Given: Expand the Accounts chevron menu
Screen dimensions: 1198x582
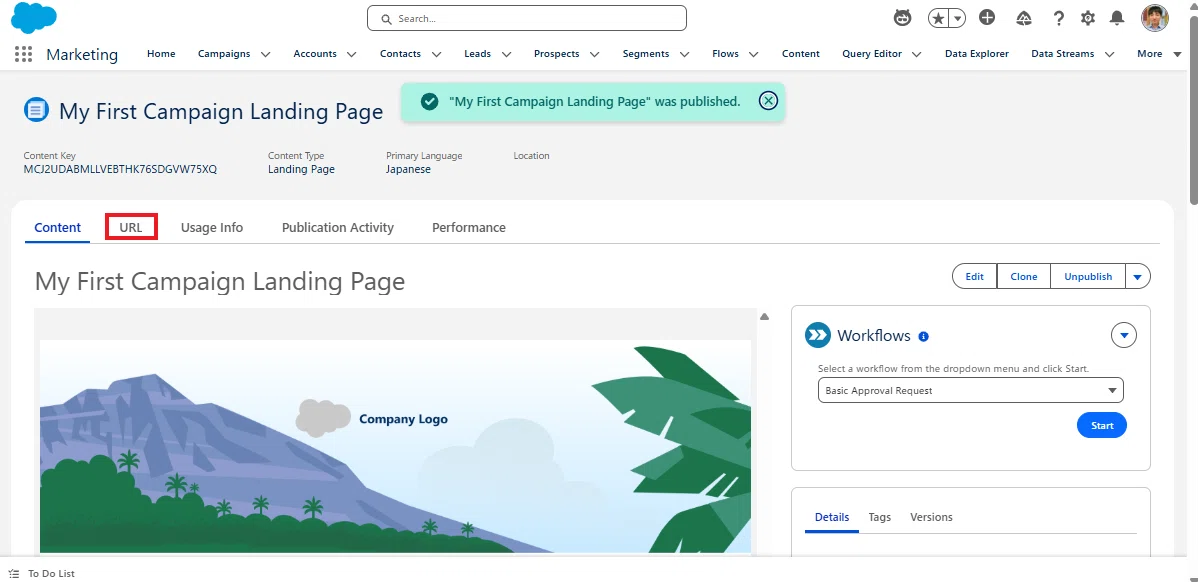Looking at the screenshot, I should coord(351,54).
